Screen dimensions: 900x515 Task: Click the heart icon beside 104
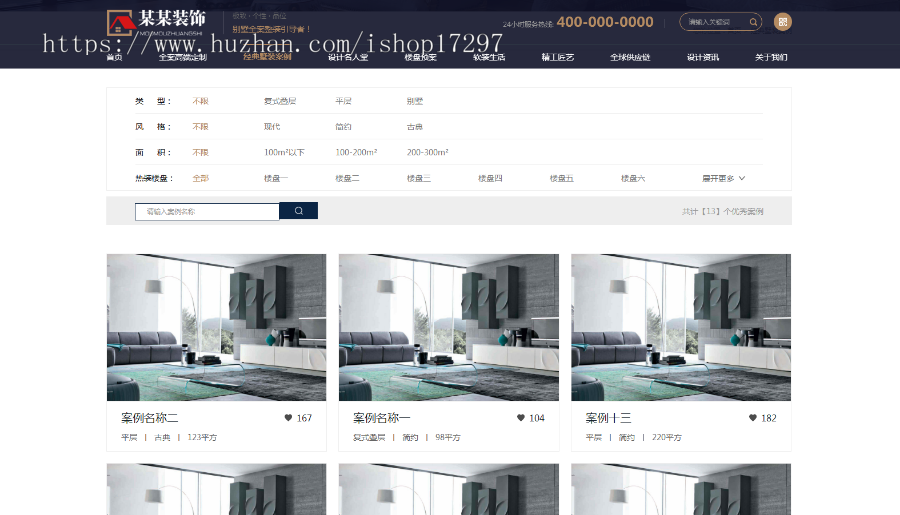coord(521,418)
